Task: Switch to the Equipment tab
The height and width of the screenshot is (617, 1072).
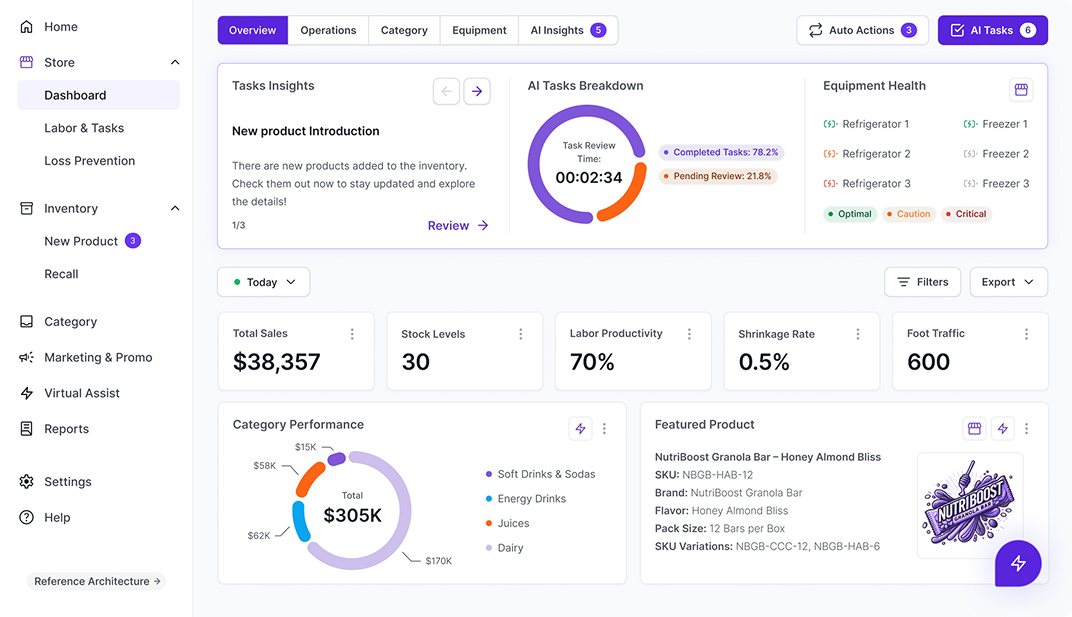Action: [x=479, y=30]
